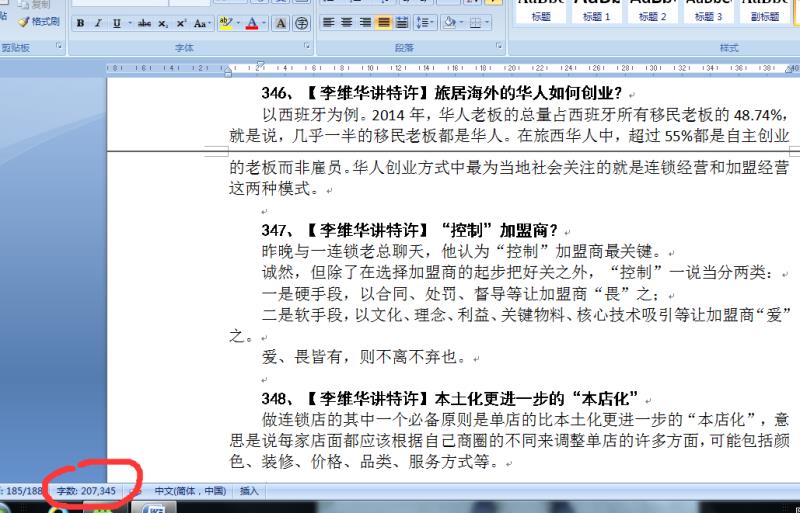Open the Paragraph (段落) dialog launcher

click(x=499, y=46)
